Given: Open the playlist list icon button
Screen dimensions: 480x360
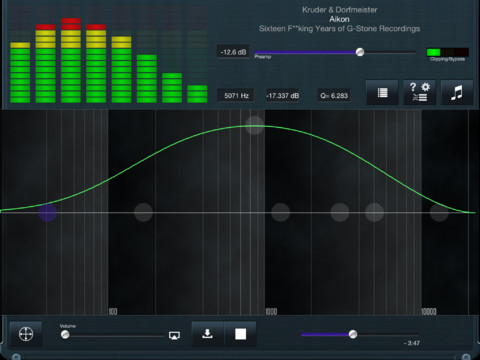Looking at the screenshot, I should coord(382,92).
